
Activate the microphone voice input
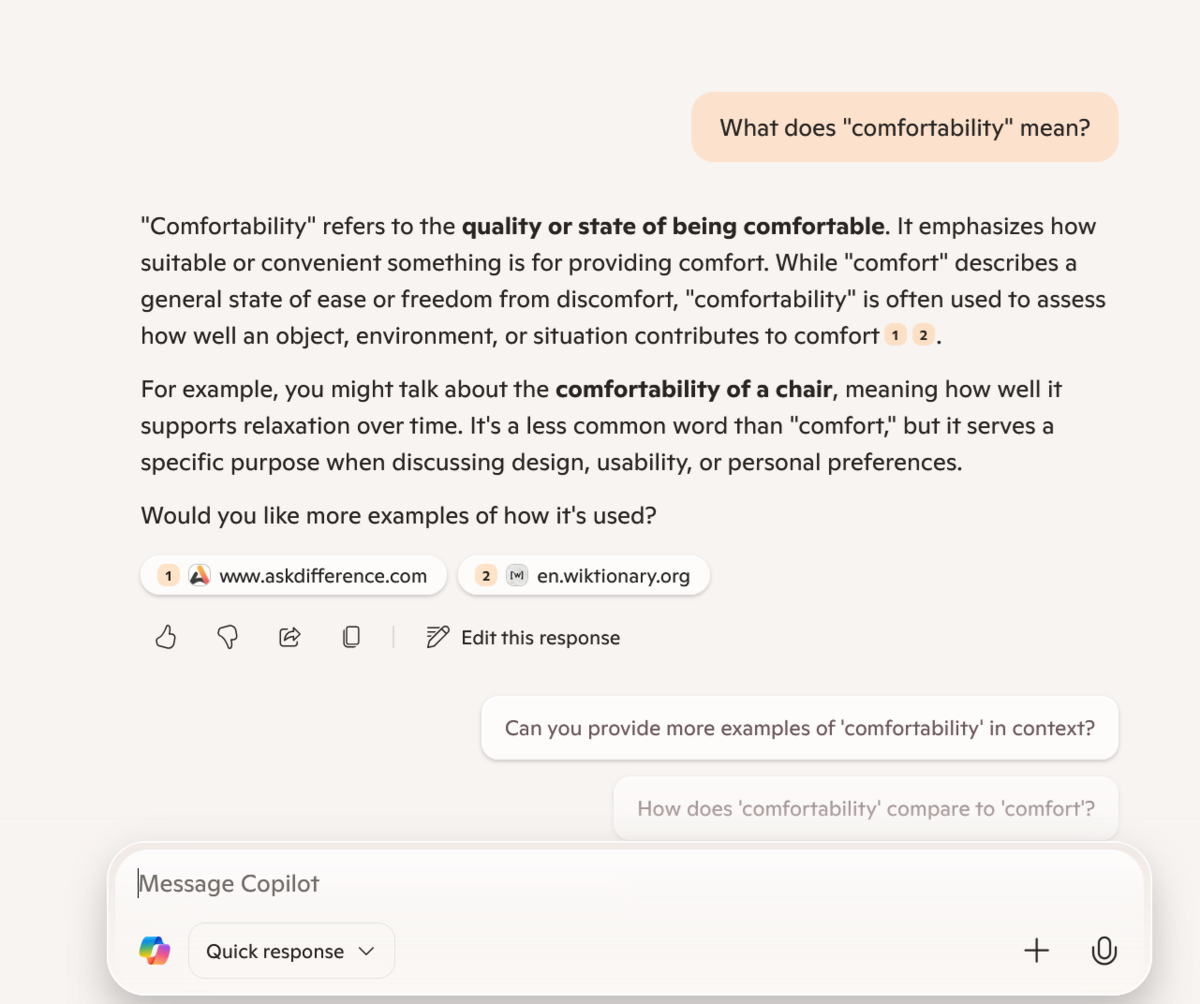[x=1104, y=951]
